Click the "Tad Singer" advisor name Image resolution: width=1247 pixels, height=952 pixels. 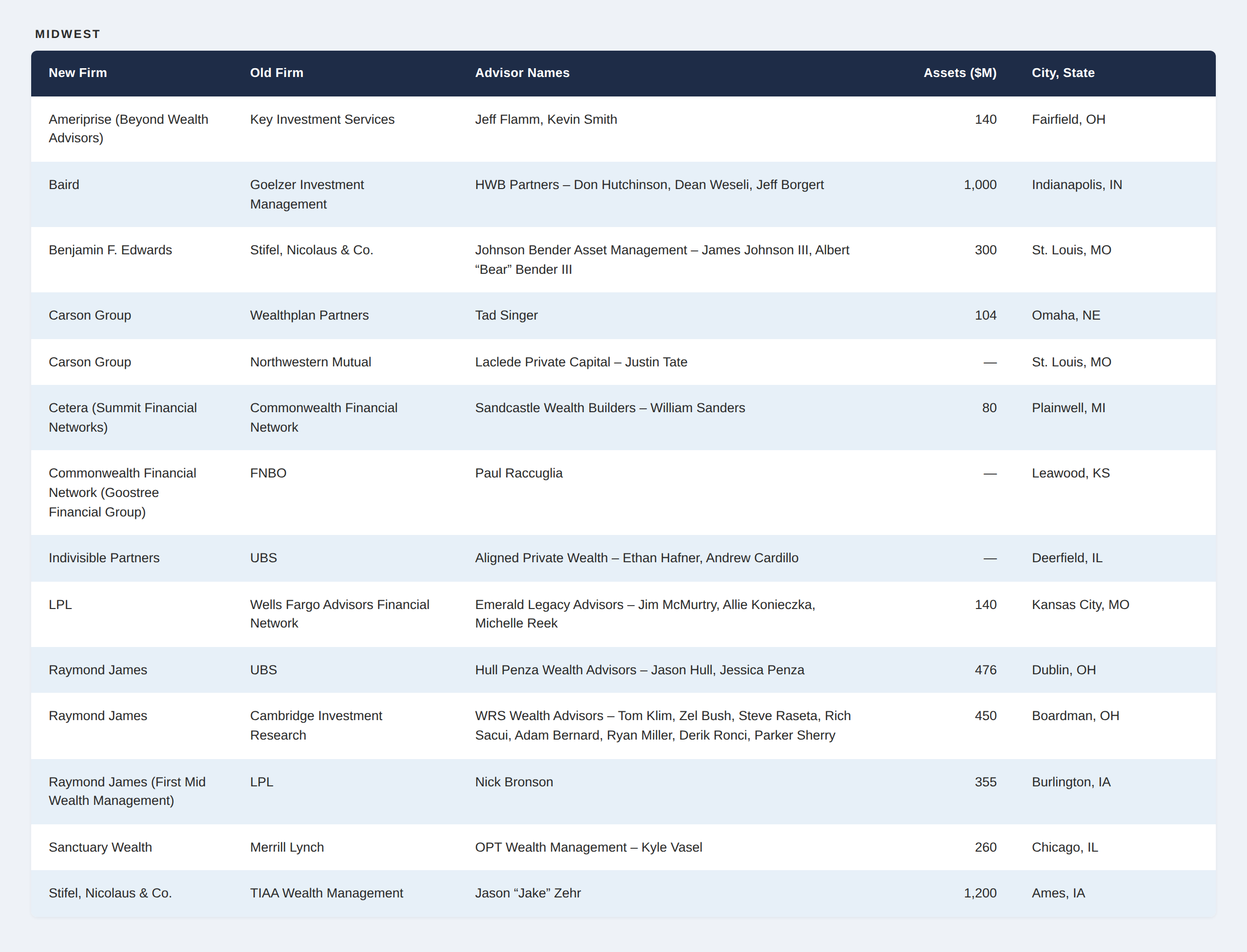507,315
